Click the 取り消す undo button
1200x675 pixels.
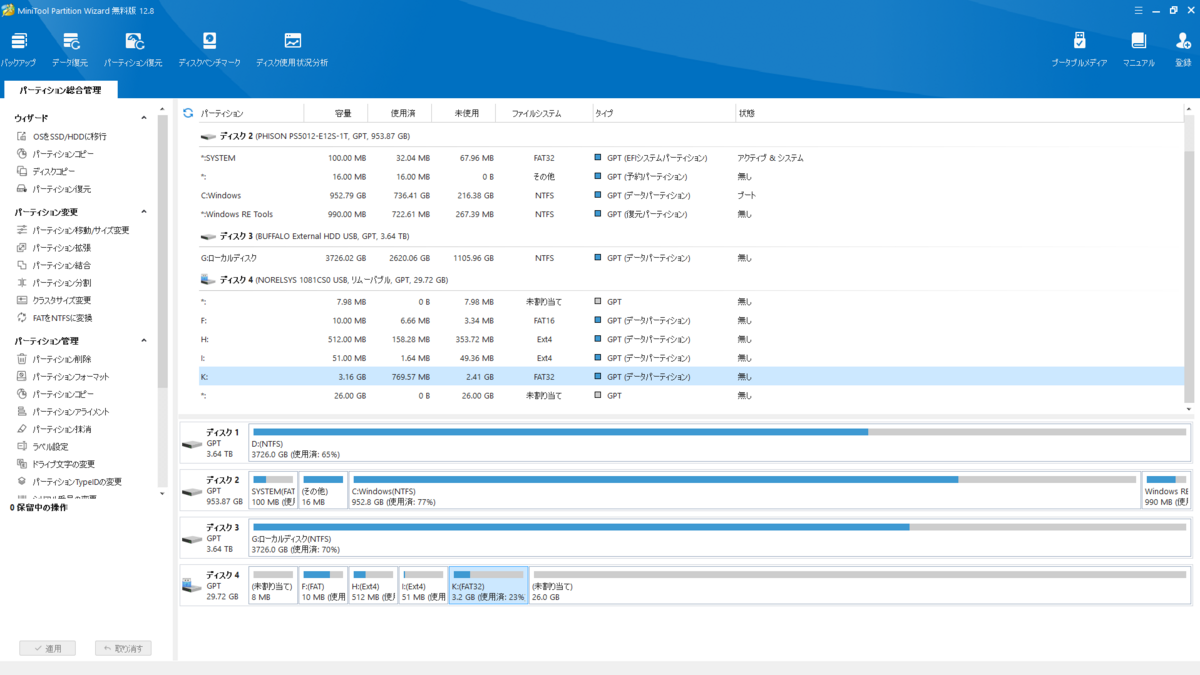[123, 648]
